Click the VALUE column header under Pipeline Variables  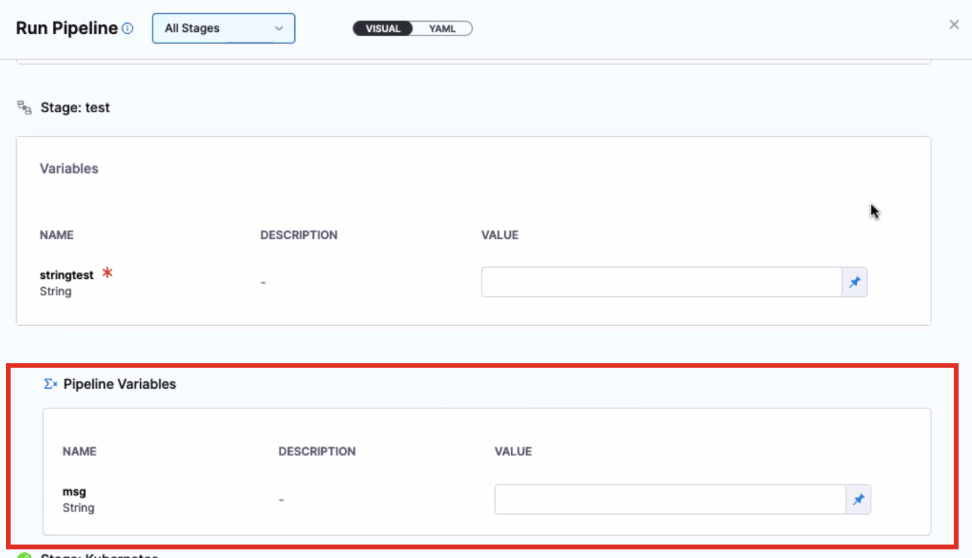click(x=513, y=452)
